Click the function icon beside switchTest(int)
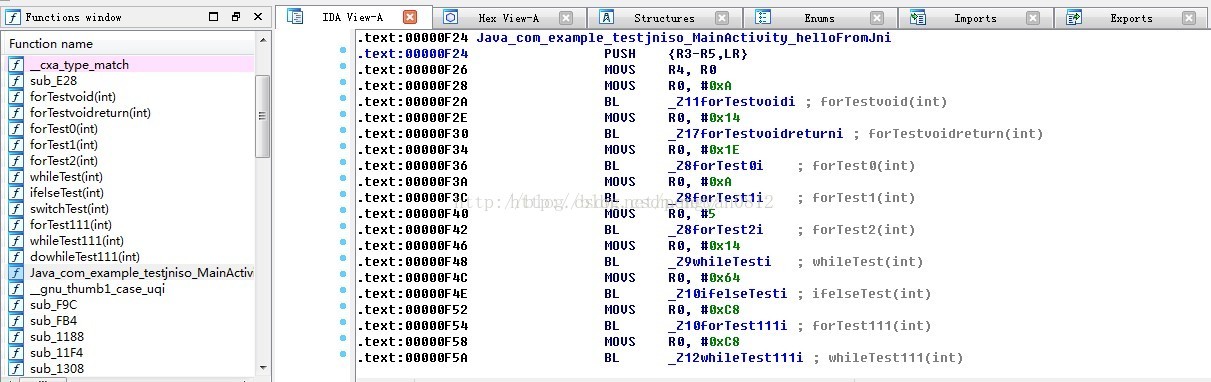The width and height of the screenshot is (1211, 382). 16,208
